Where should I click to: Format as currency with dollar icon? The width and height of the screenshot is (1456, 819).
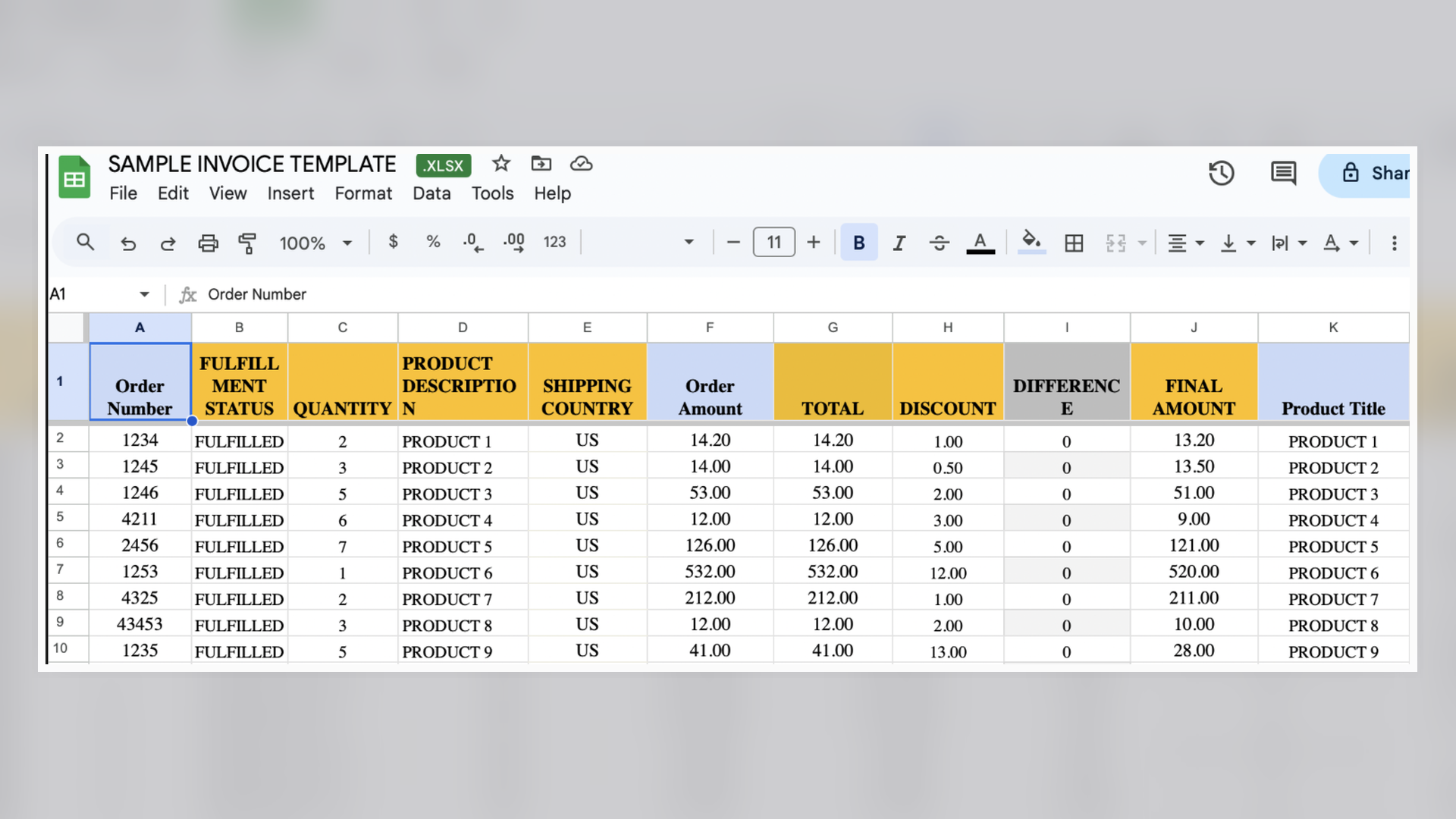coord(393,242)
